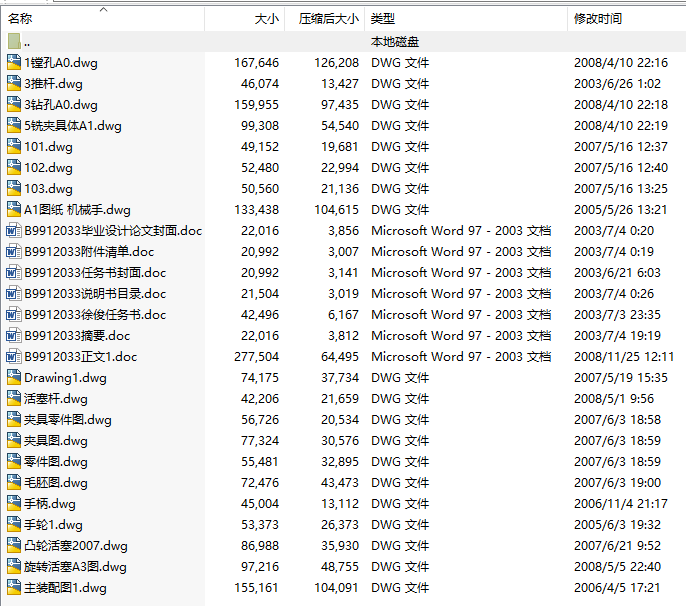Click file name 102.dwg

pos(49,168)
